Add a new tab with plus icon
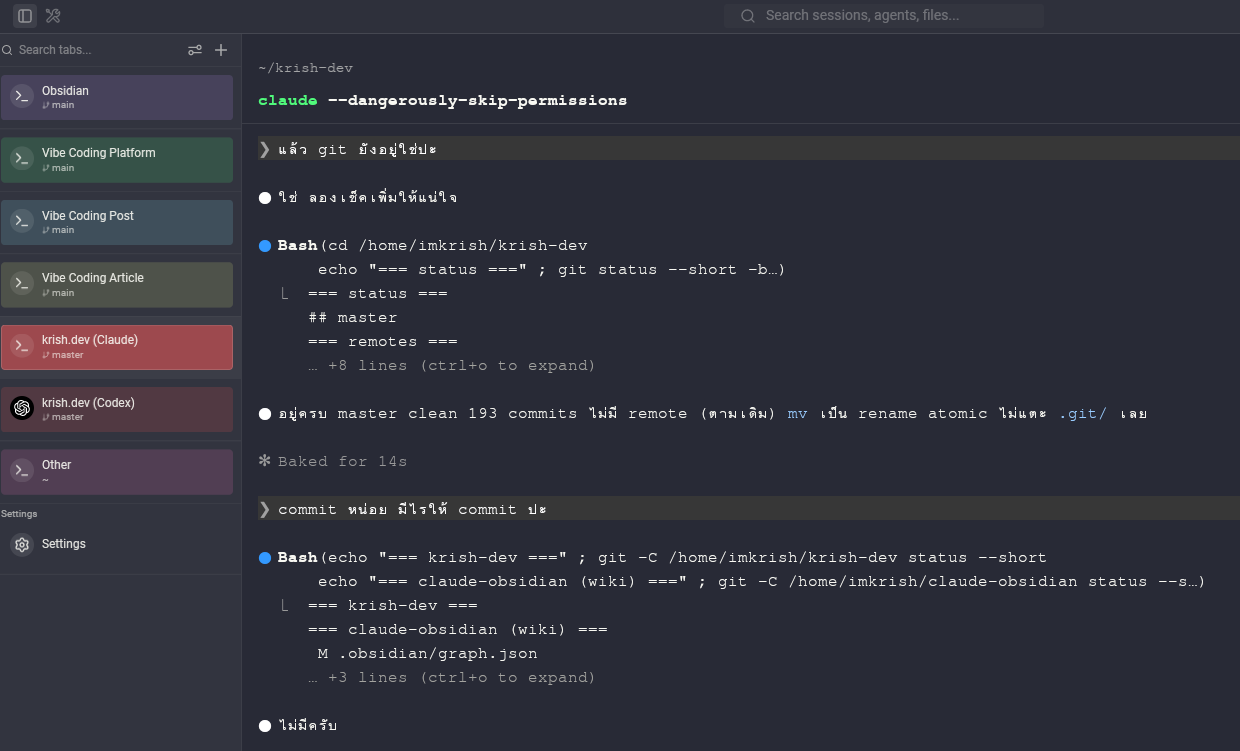The image size is (1240, 751). coord(221,50)
